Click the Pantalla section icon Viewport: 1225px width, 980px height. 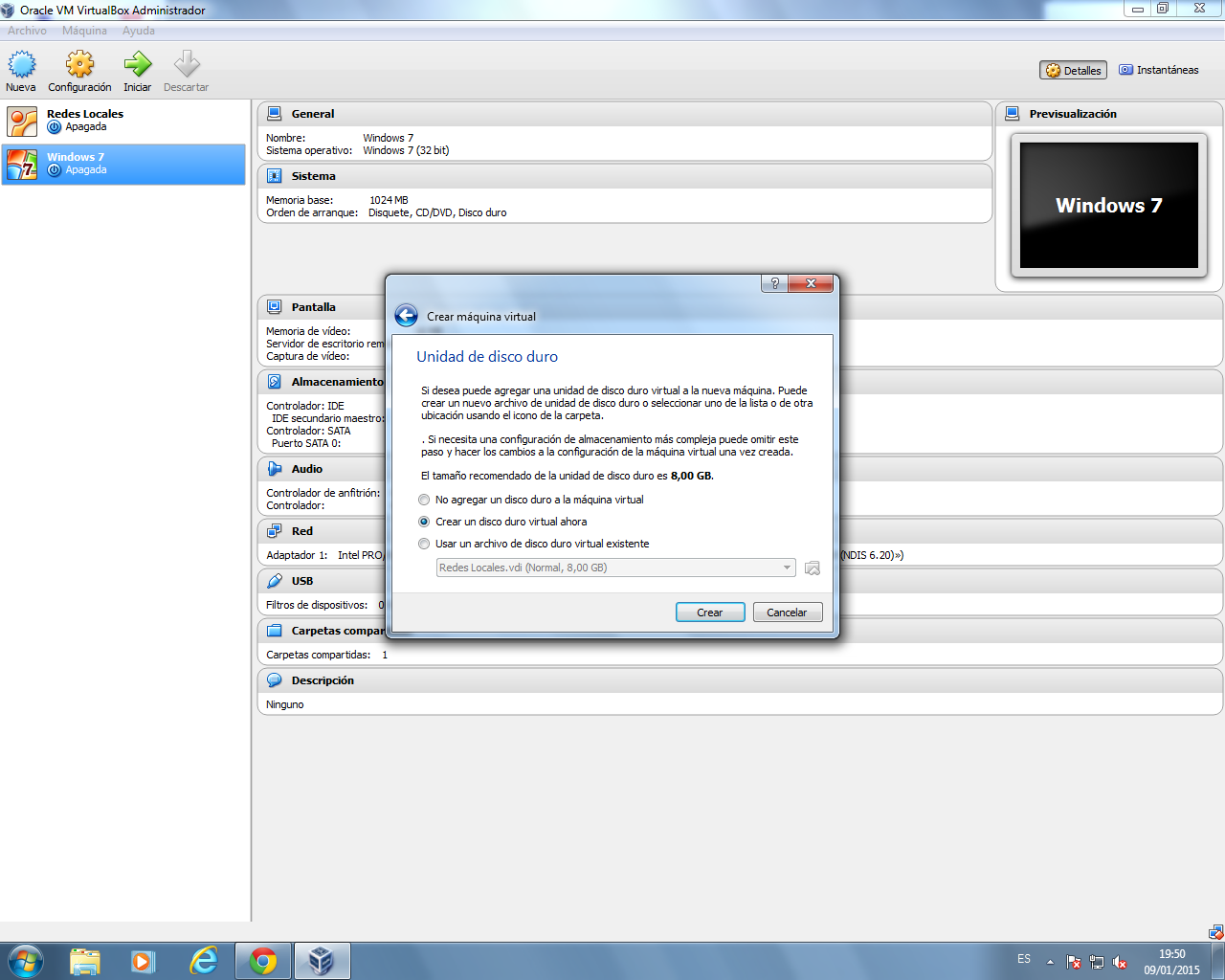275,307
